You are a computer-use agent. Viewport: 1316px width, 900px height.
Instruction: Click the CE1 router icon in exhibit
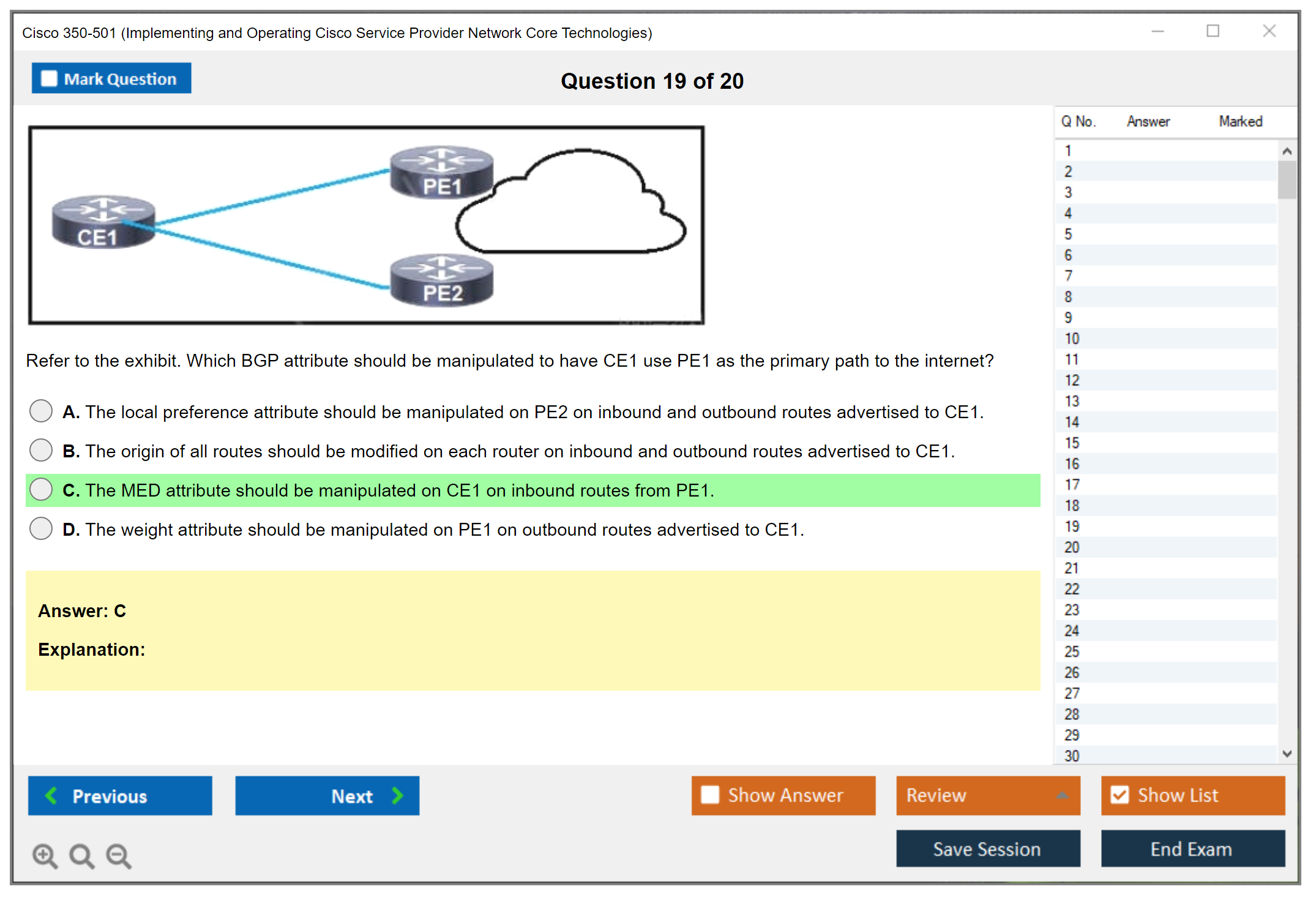coord(103,222)
